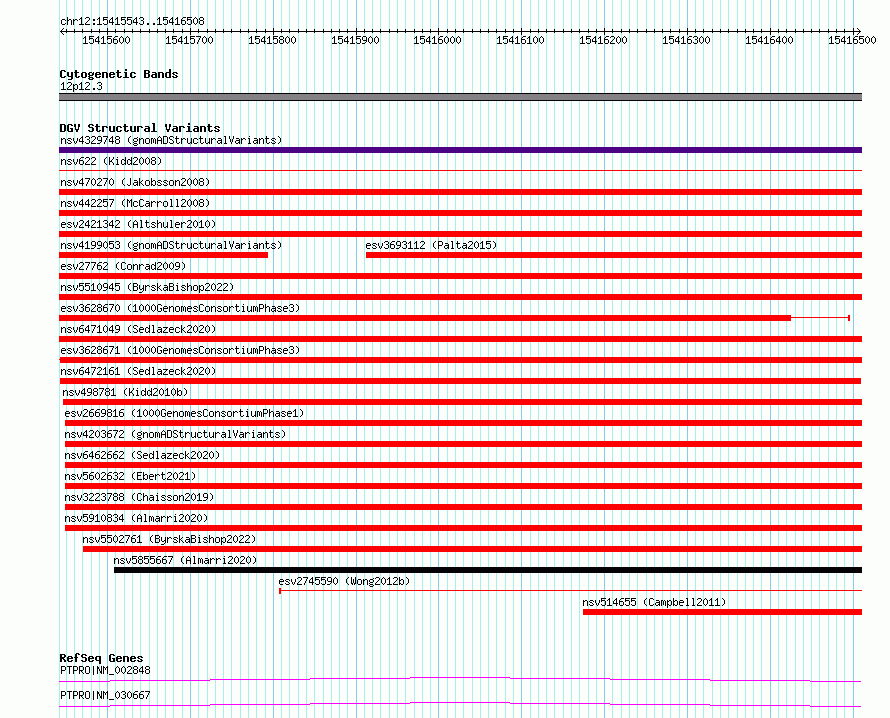Click ruler position 15415700

pyautogui.click(x=189, y=40)
